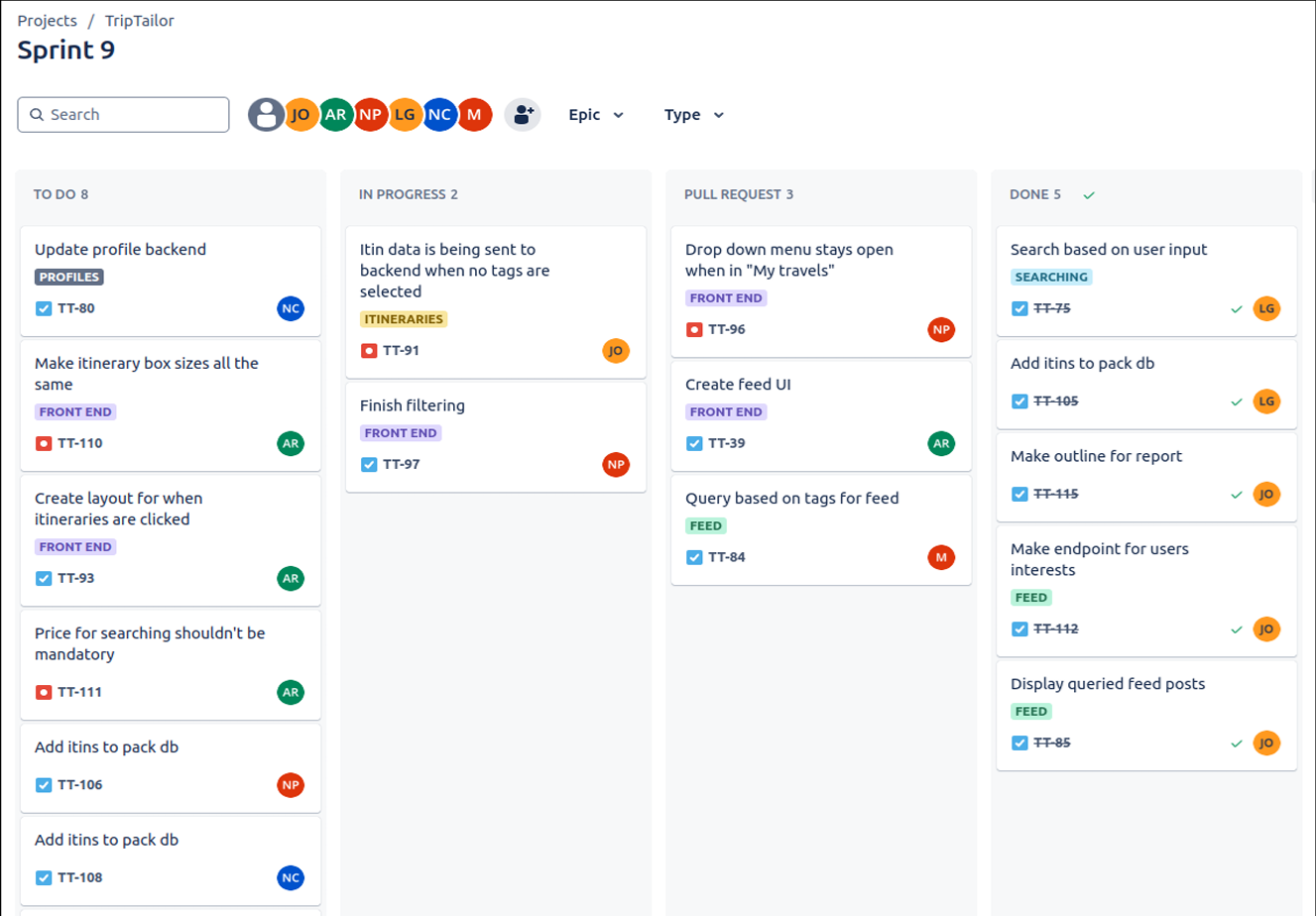The width and height of the screenshot is (1316, 916).
Task: Click the bug type icon on TT-96
Action: [x=694, y=329]
